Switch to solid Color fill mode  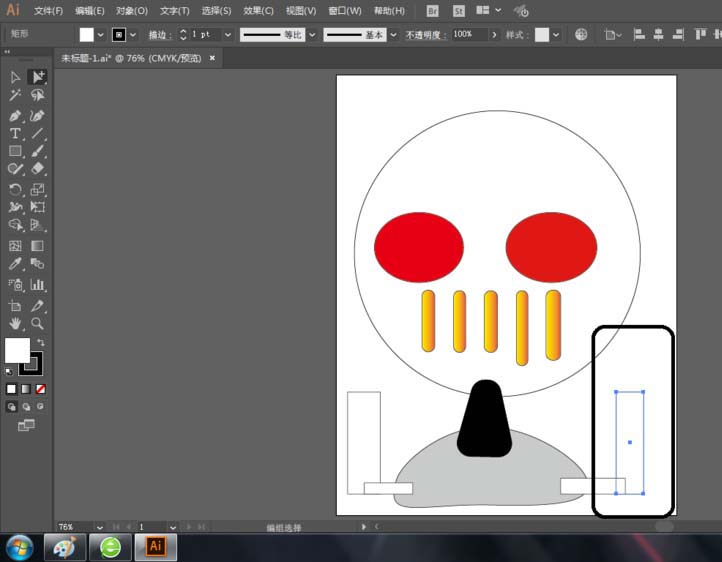(x=12, y=388)
